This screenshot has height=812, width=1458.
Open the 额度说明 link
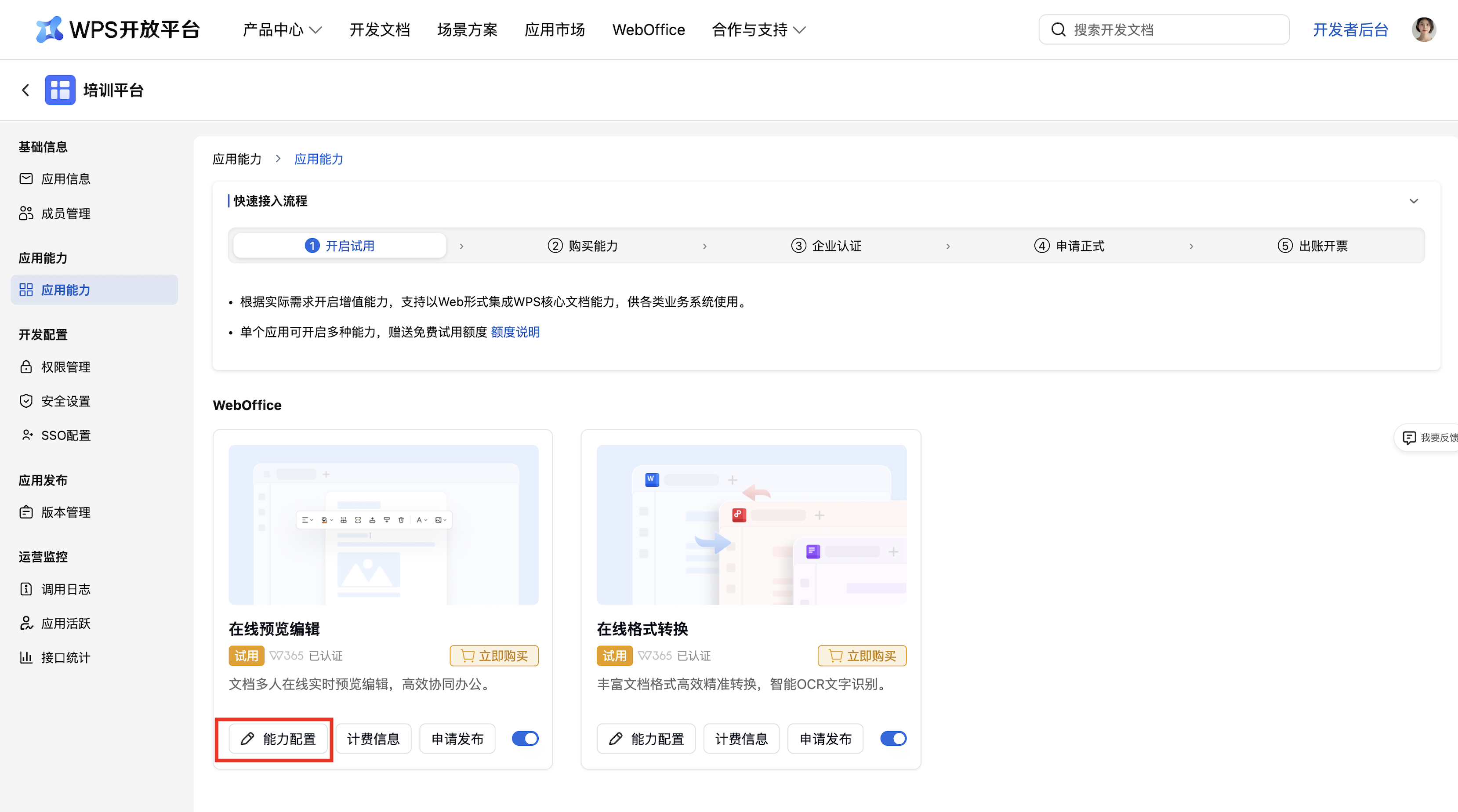pos(515,332)
